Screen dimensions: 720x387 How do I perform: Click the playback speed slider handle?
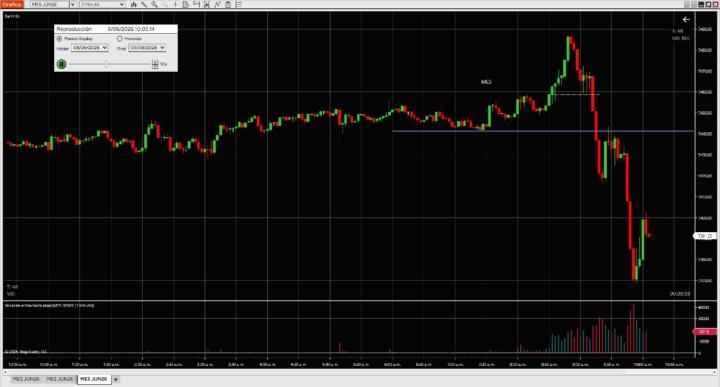tap(107, 64)
